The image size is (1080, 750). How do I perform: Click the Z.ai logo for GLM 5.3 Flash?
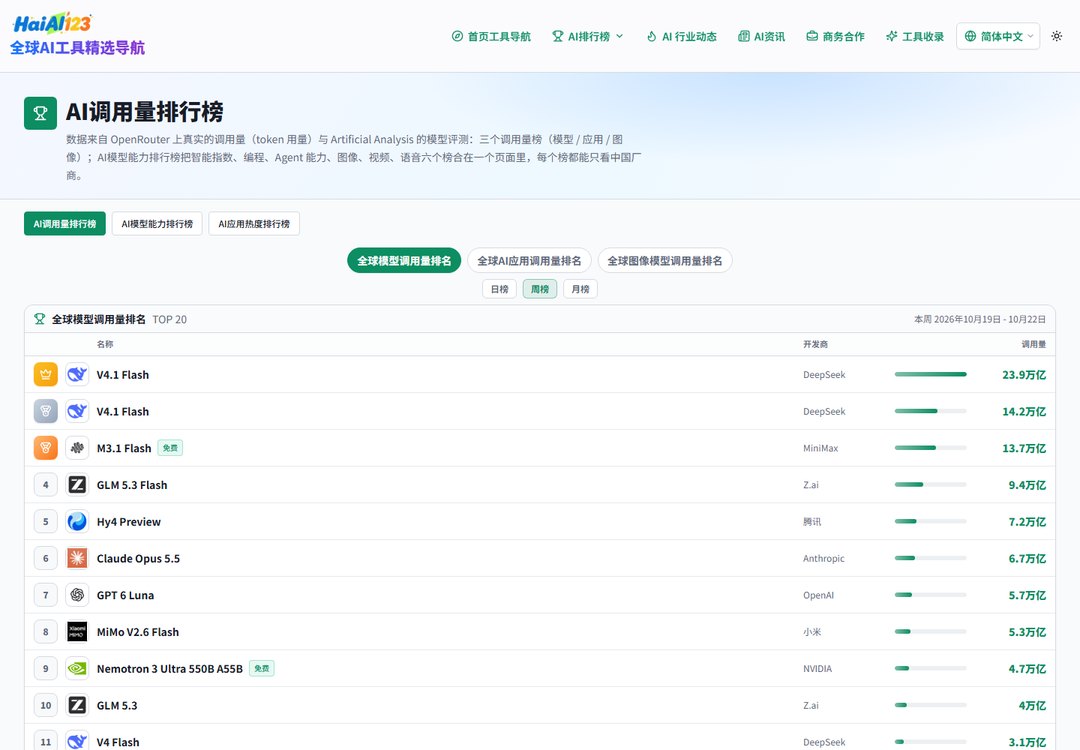pos(77,485)
